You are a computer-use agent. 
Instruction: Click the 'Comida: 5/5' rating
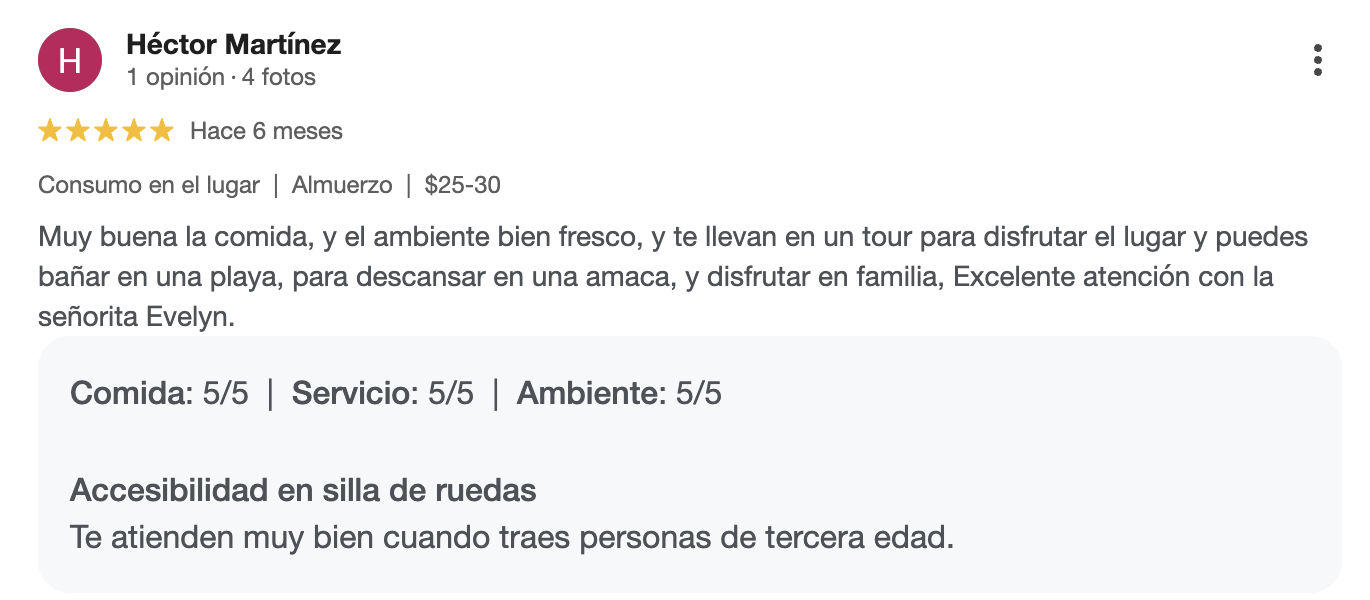click(x=159, y=394)
